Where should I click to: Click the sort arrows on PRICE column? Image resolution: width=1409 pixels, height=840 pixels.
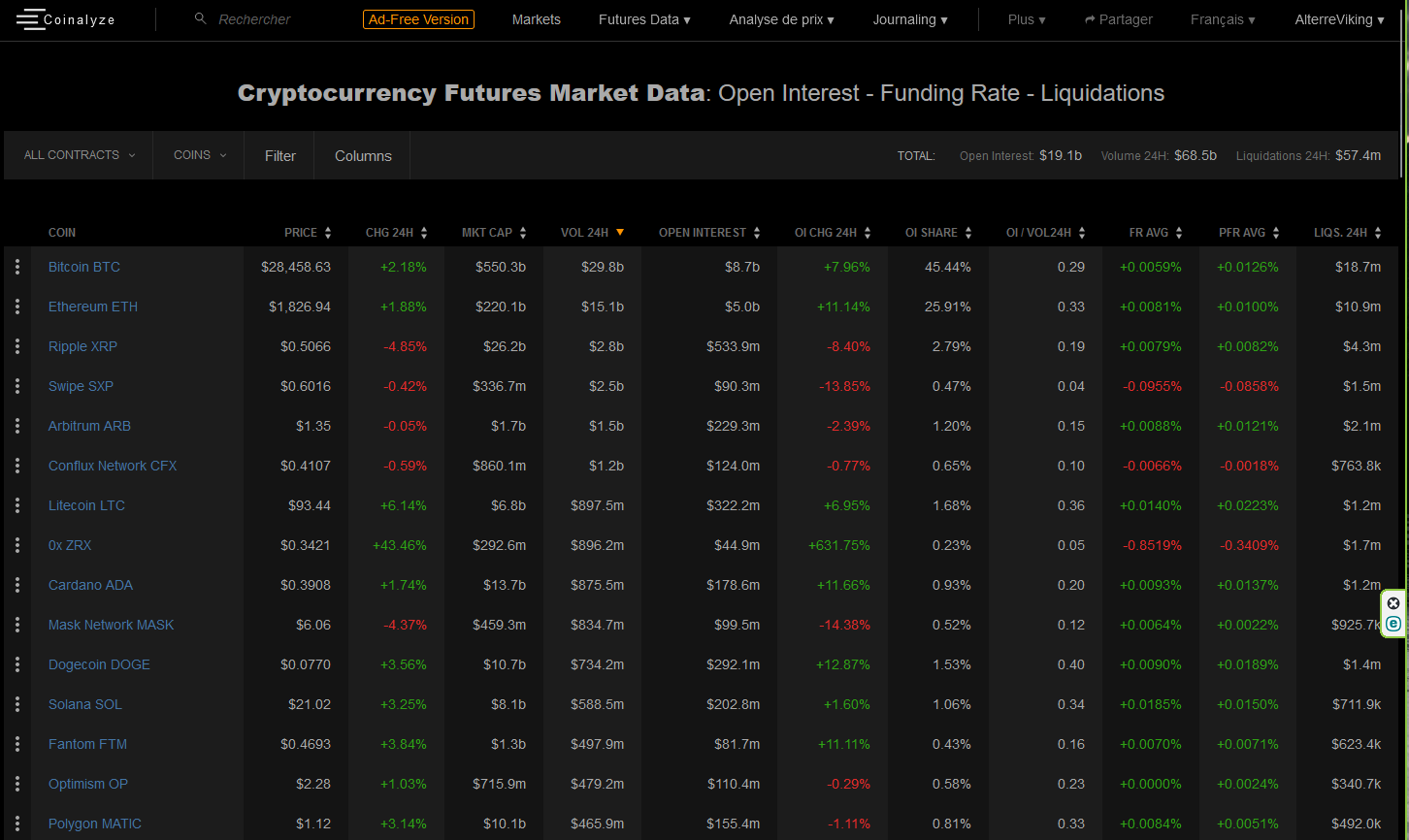[x=328, y=233]
